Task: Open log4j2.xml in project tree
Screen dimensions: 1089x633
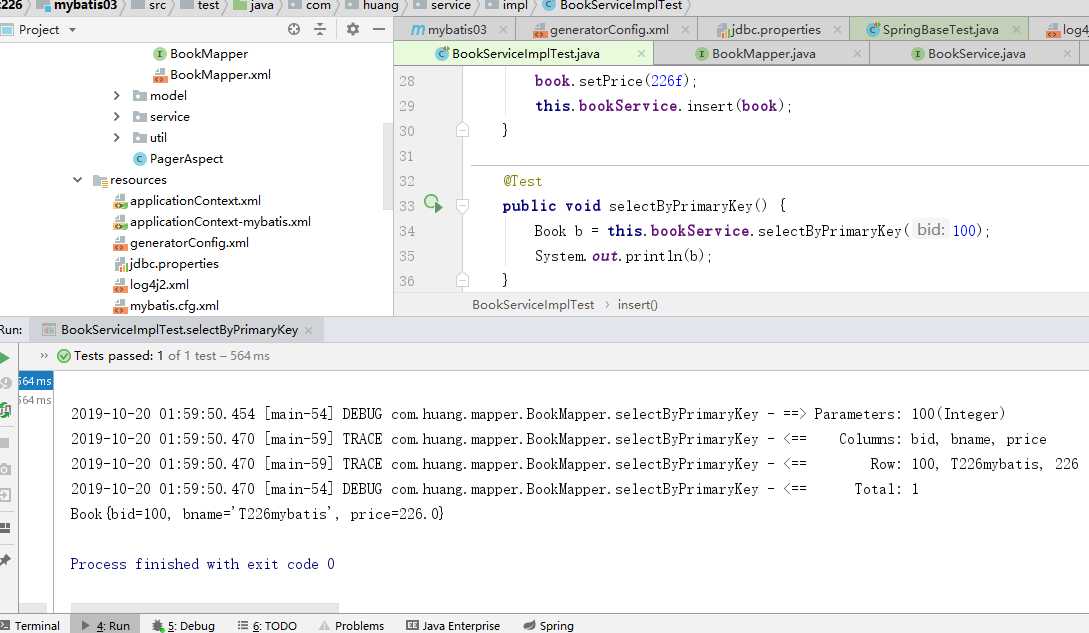Action: (151, 284)
